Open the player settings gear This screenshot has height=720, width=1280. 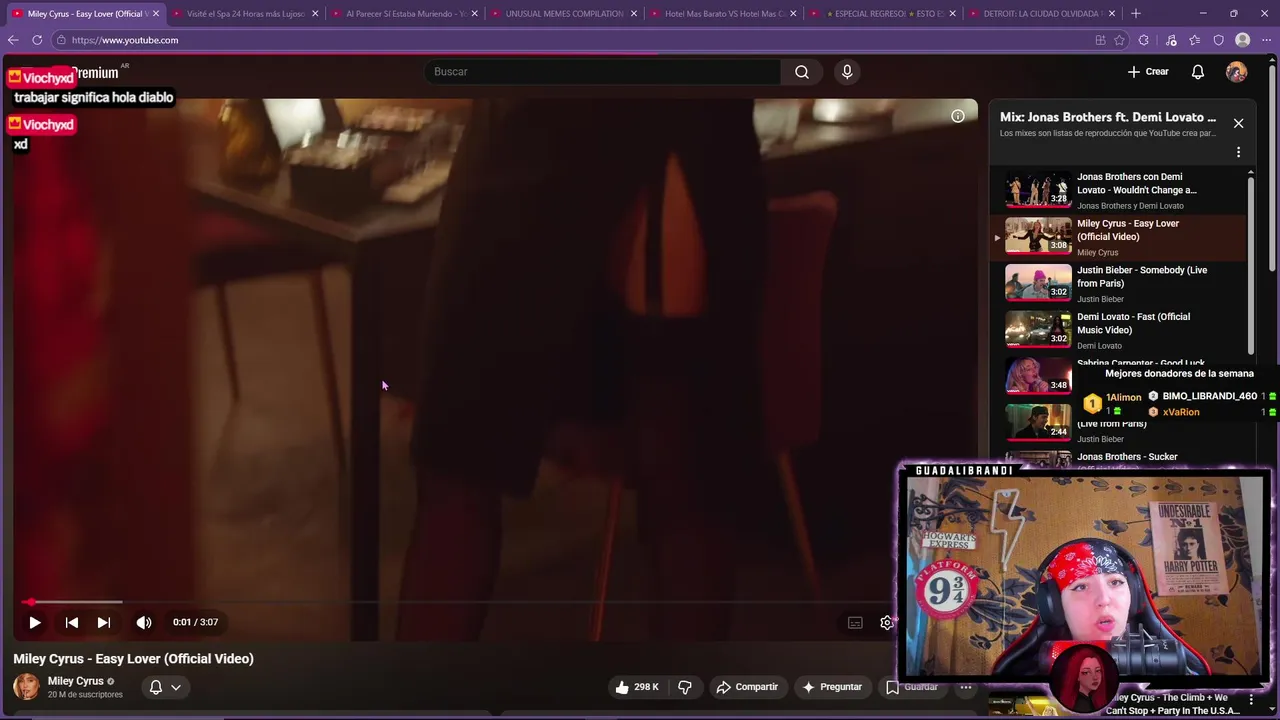click(x=886, y=622)
